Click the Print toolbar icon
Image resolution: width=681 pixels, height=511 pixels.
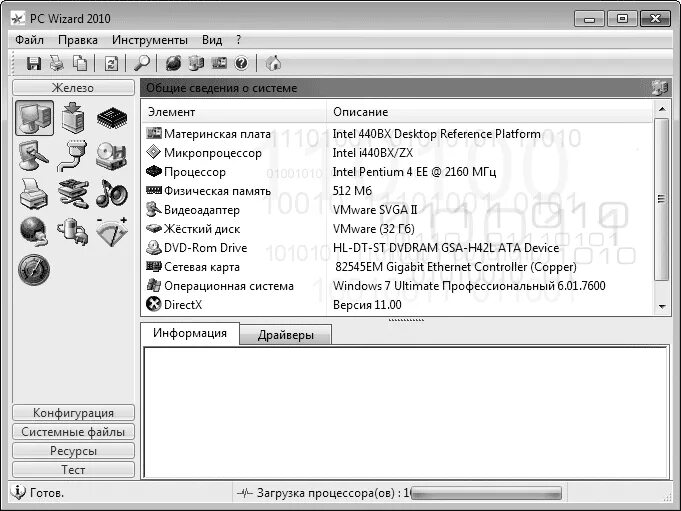[x=56, y=63]
